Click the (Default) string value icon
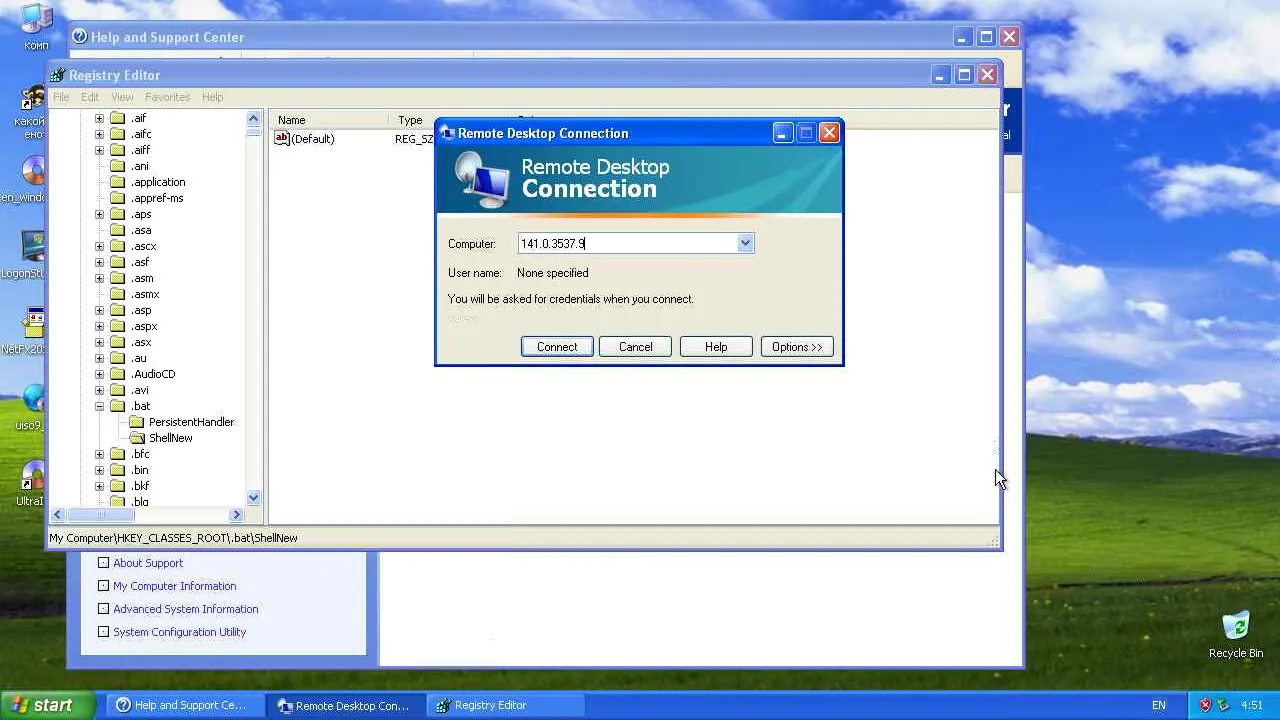The image size is (1280, 720). 282,139
